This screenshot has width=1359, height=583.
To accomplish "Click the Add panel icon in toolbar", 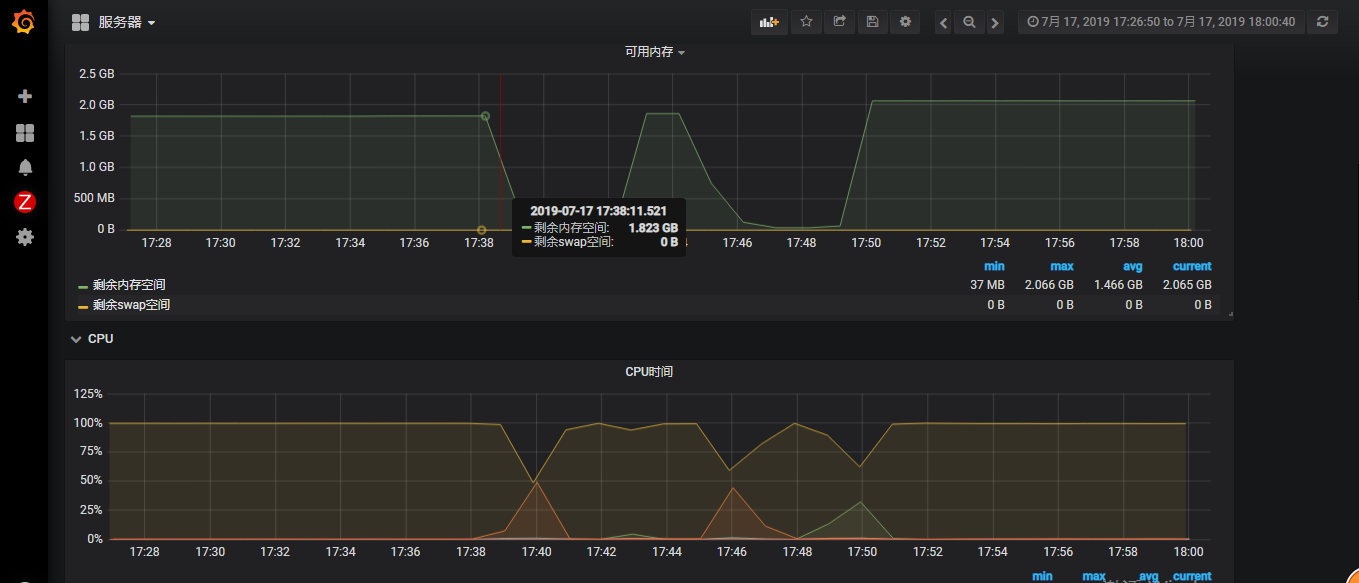I will coord(768,21).
